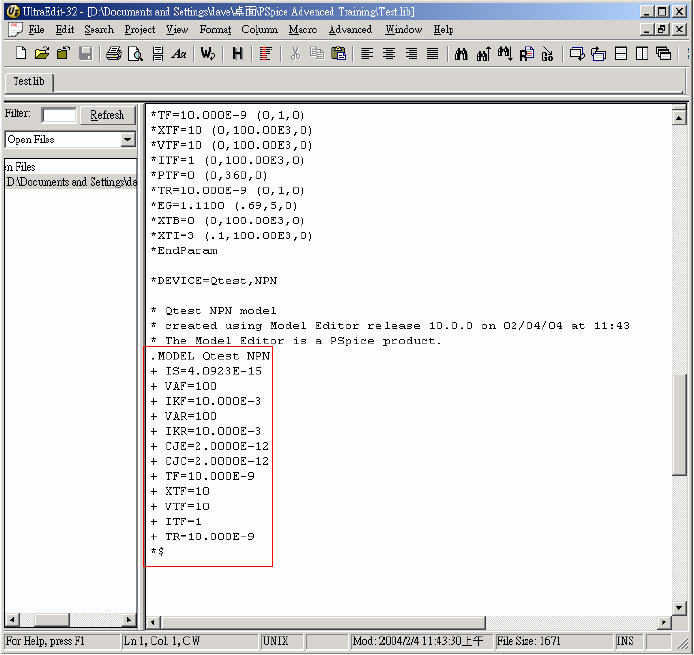Expand the Open Files dropdown

[x=127, y=139]
